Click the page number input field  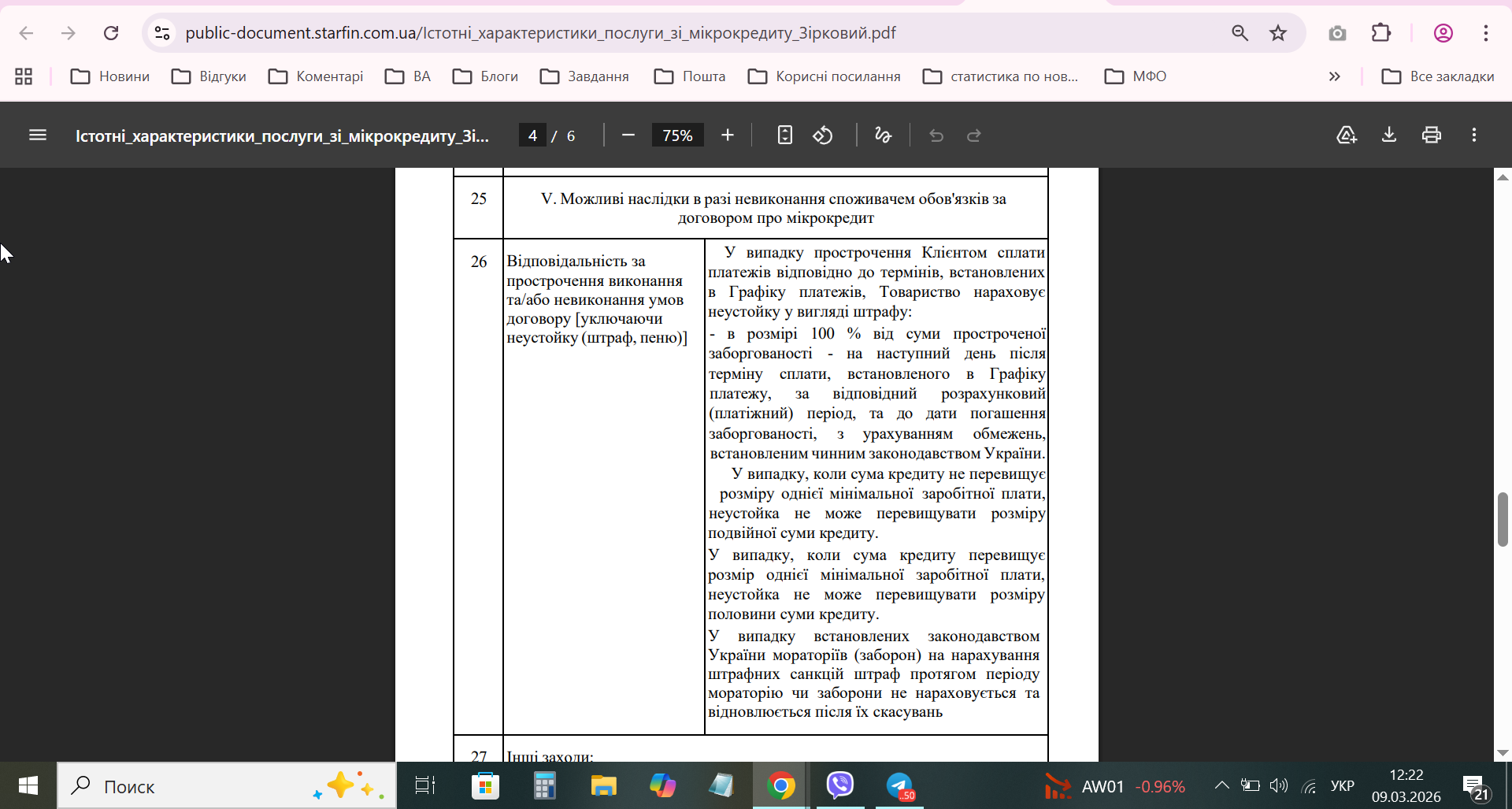[533, 135]
